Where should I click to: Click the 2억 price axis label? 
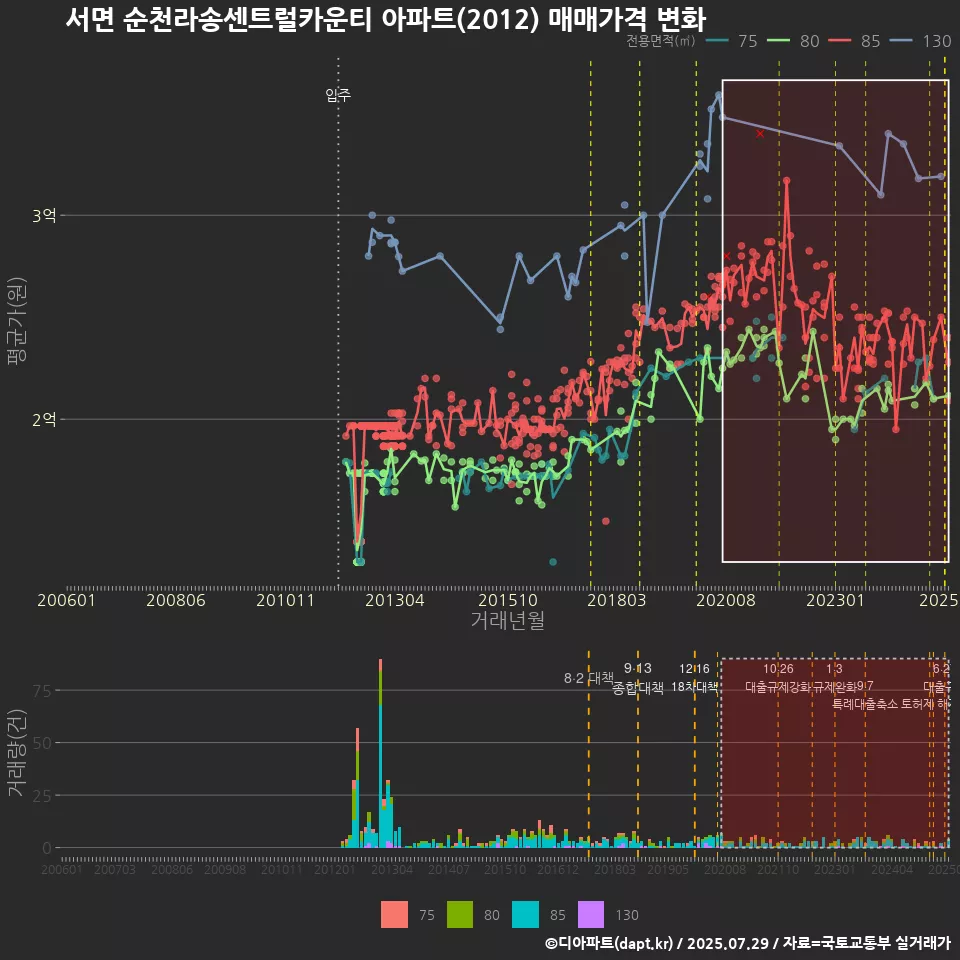[x=44, y=419]
